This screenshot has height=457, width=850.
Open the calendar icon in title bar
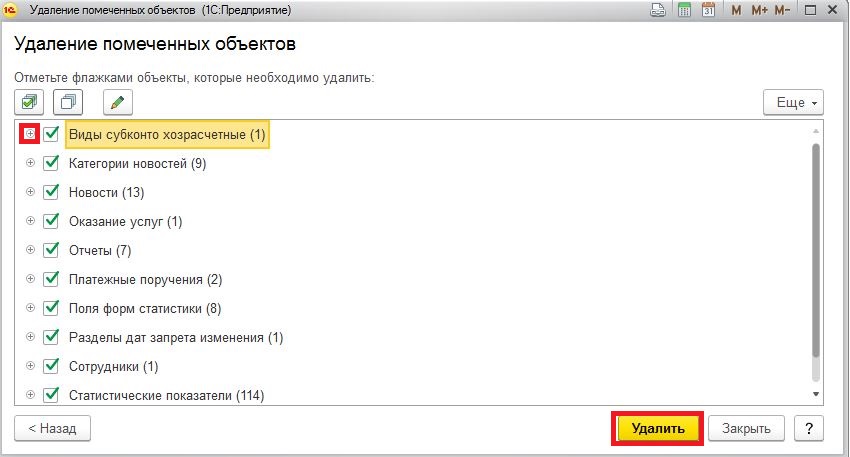(708, 10)
